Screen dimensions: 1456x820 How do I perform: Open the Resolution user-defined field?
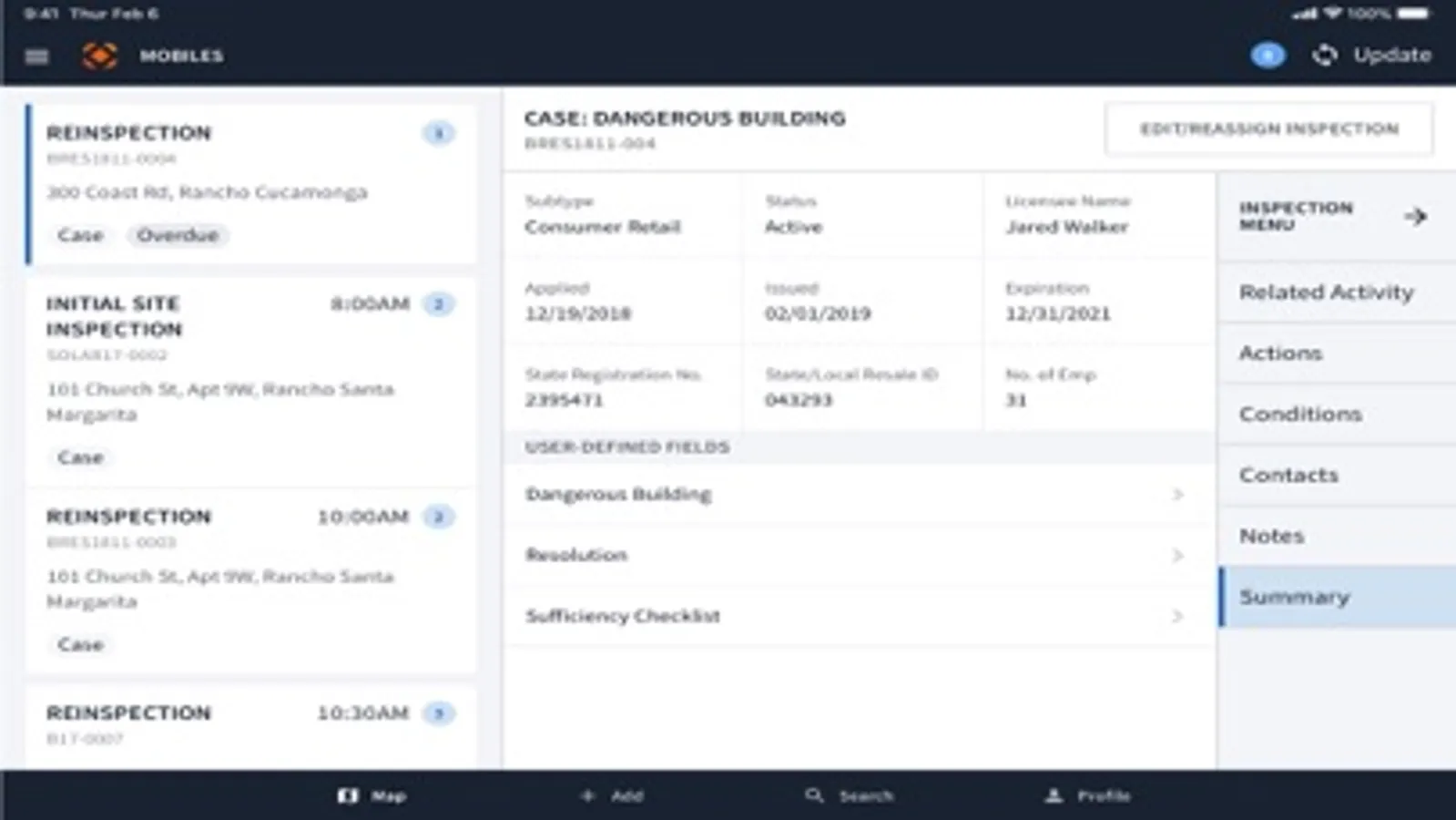[859, 556]
